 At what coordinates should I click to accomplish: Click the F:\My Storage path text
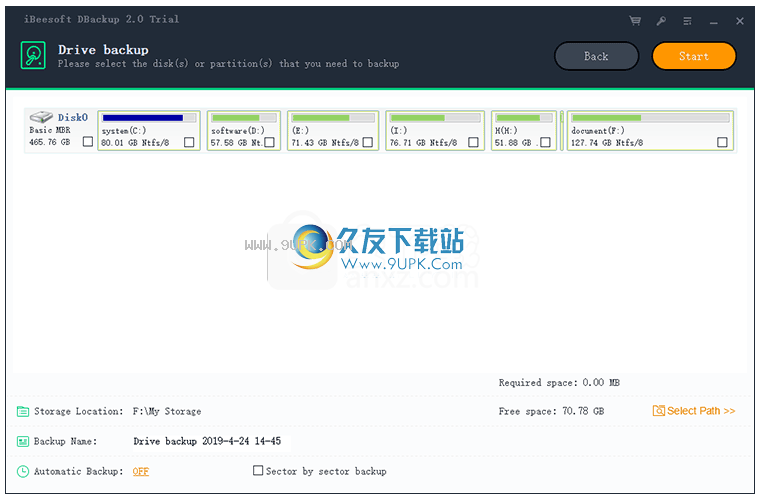click(x=167, y=411)
